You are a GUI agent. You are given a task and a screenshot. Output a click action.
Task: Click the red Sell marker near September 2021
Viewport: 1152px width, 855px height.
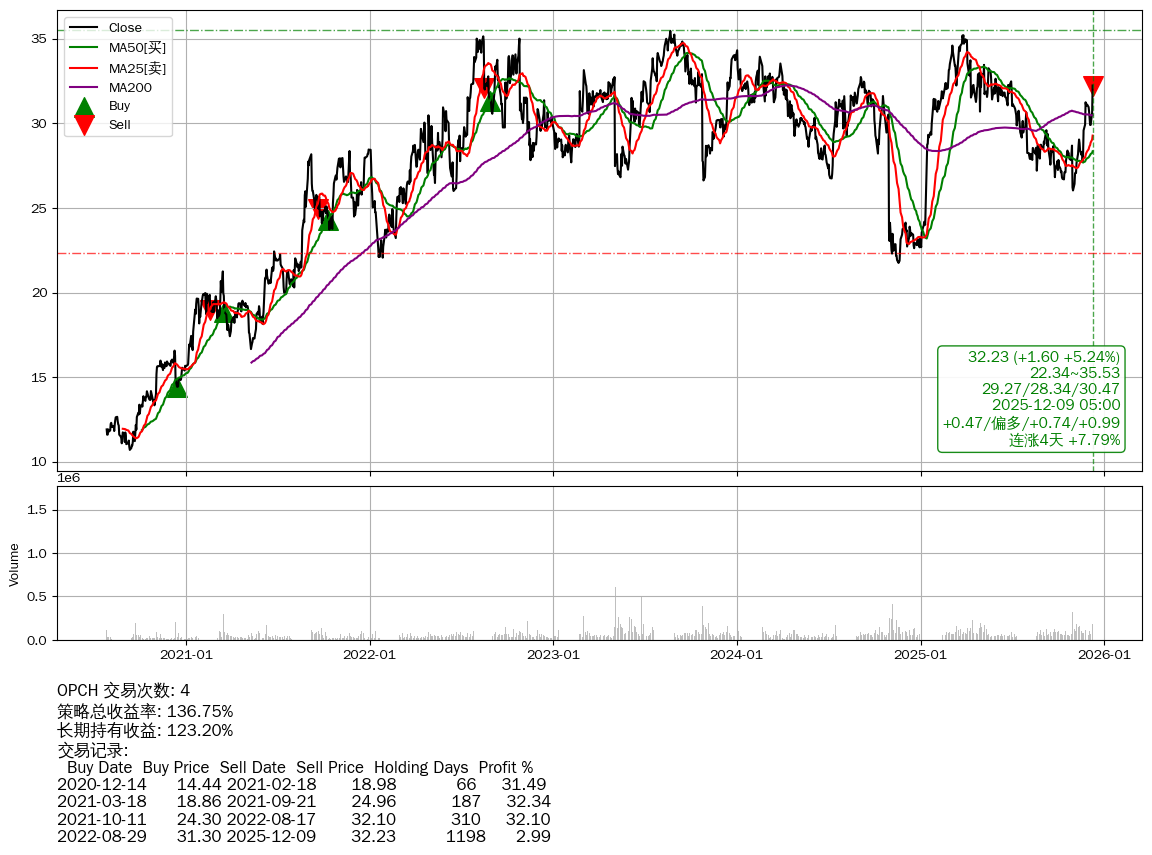pyautogui.click(x=318, y=208)
